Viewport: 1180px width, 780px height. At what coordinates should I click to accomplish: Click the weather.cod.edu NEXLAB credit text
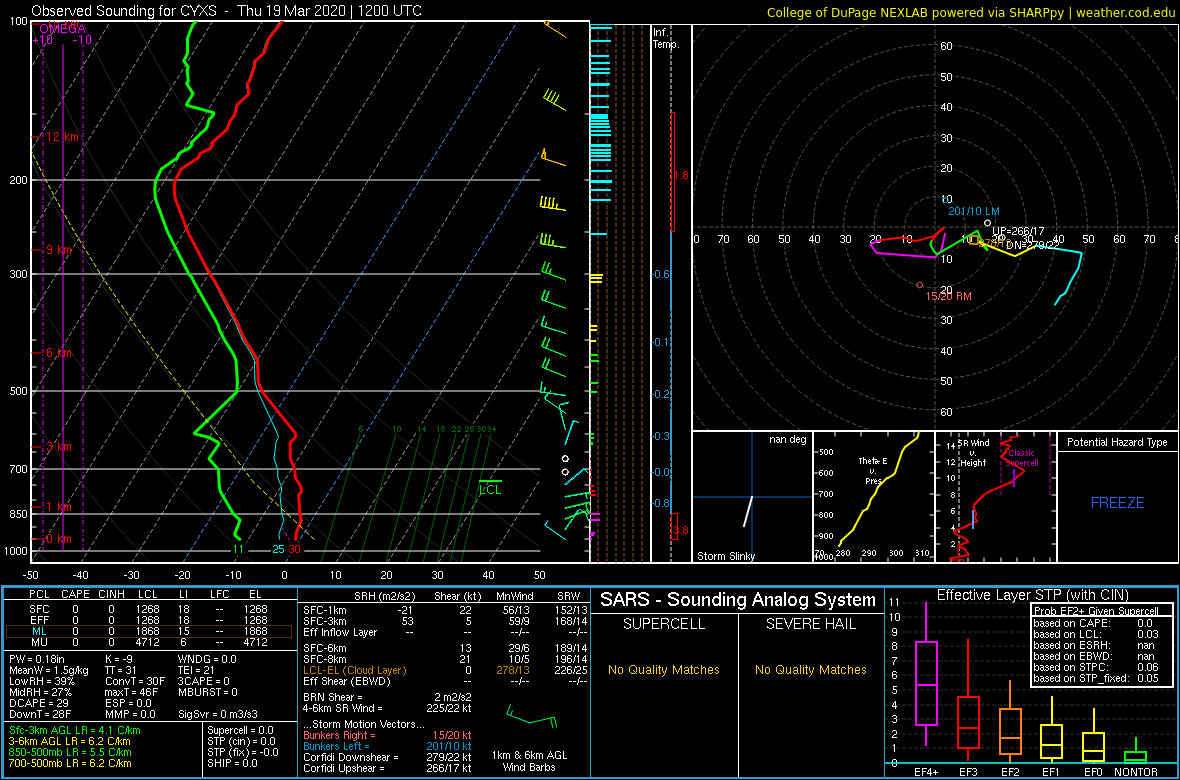[x=971, y=12]
